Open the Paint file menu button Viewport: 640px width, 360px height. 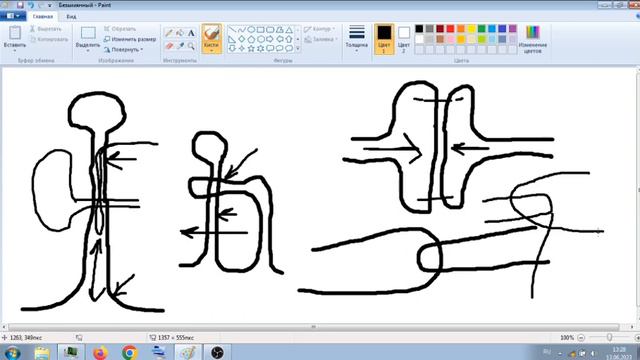point(13,16)
